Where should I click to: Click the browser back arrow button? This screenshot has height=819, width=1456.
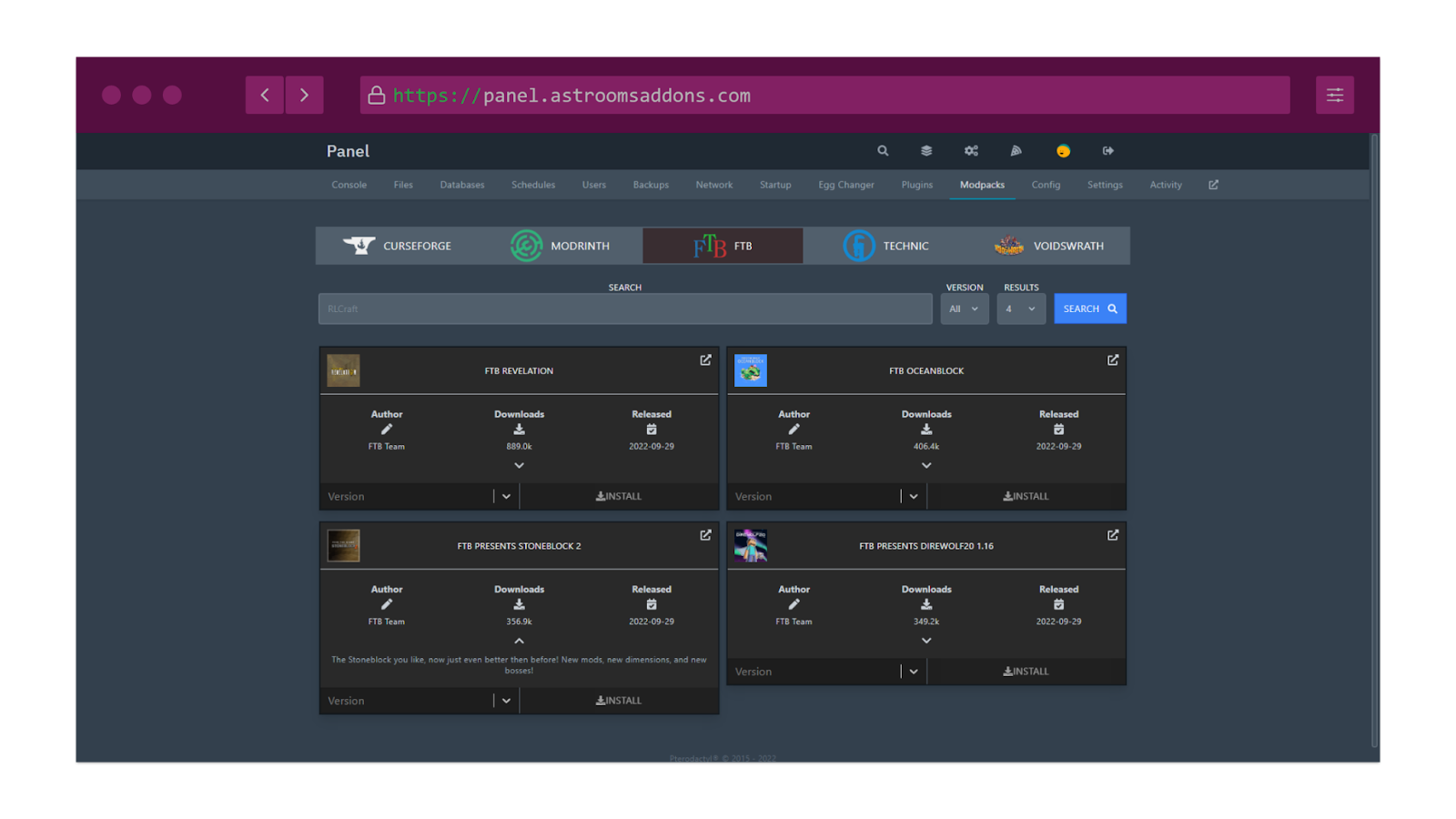pos(265,95)
